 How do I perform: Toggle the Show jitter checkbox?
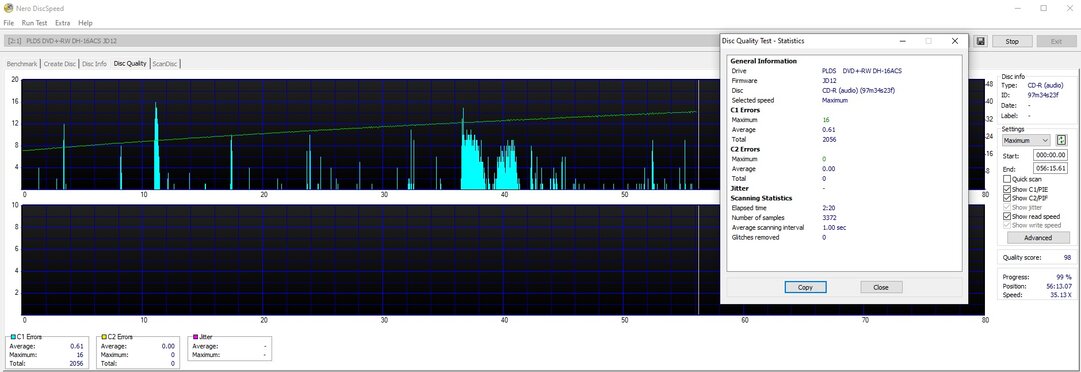[x=1007, y=207]
